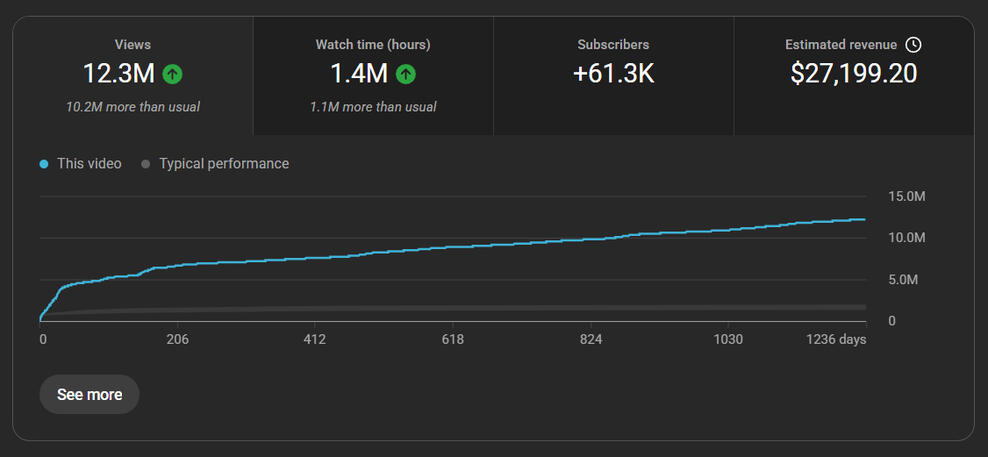Click the grey dot for Typical performance legend
The width and height of the screenshot is (988, 457).
146,164
